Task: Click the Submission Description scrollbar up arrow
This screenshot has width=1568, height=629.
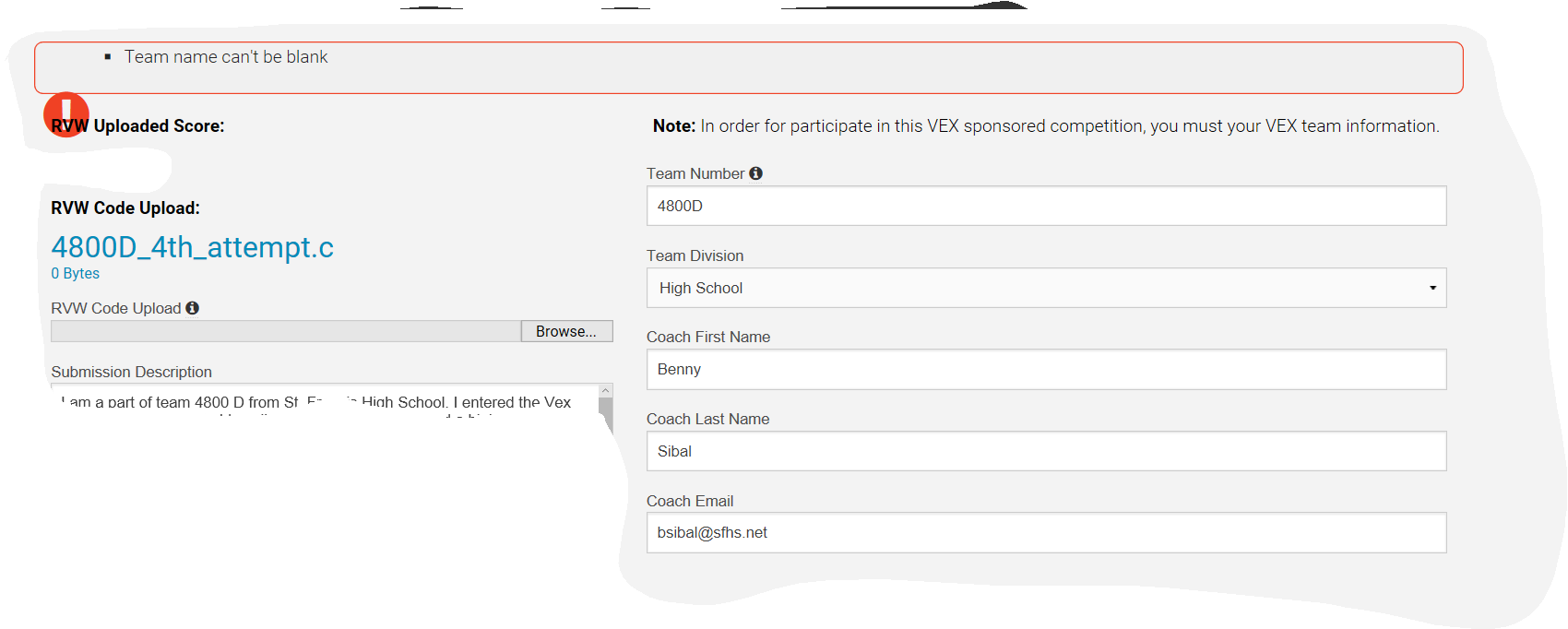Action: coord(606,391)
